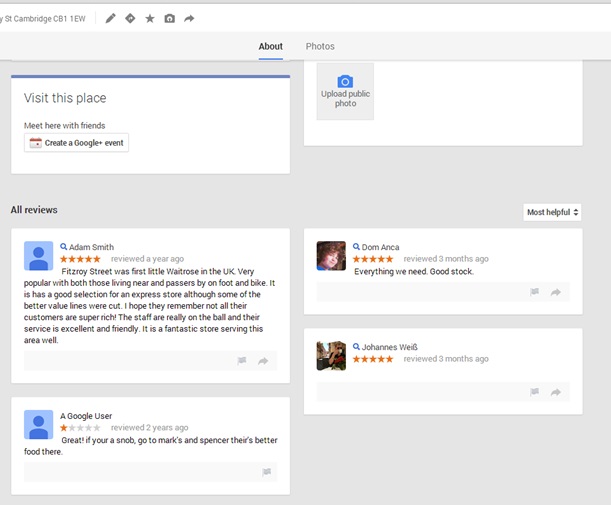Click Upload public photo tile

[345, 91]
